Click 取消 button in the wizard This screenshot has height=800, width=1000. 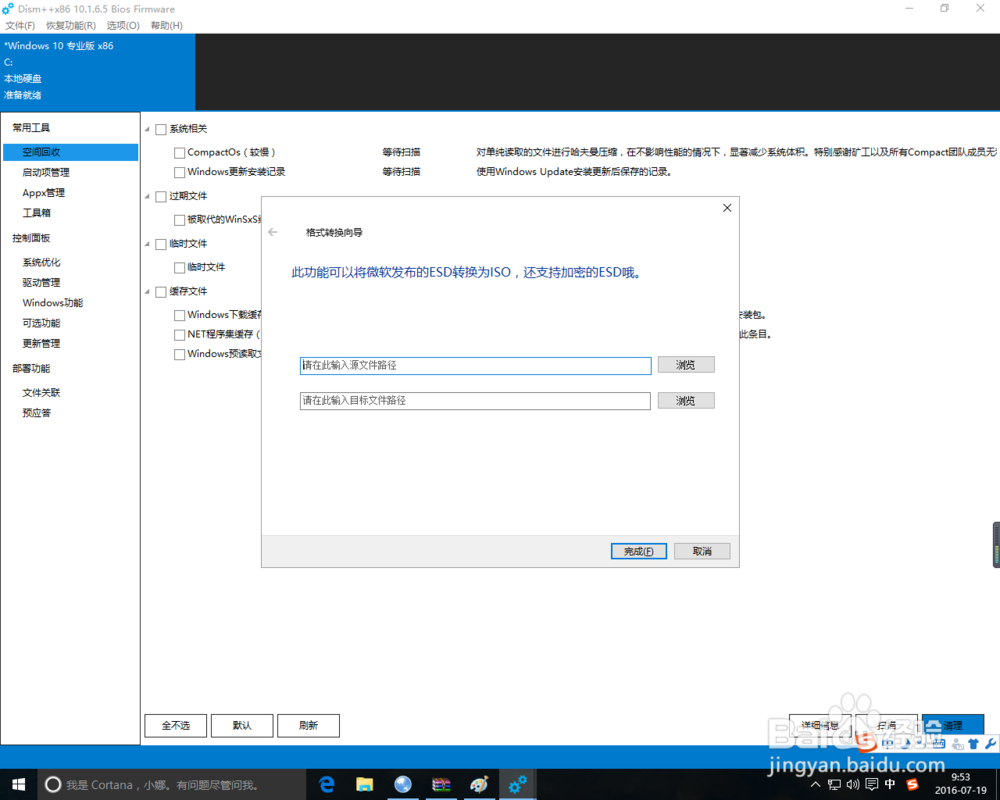(702, 551)
